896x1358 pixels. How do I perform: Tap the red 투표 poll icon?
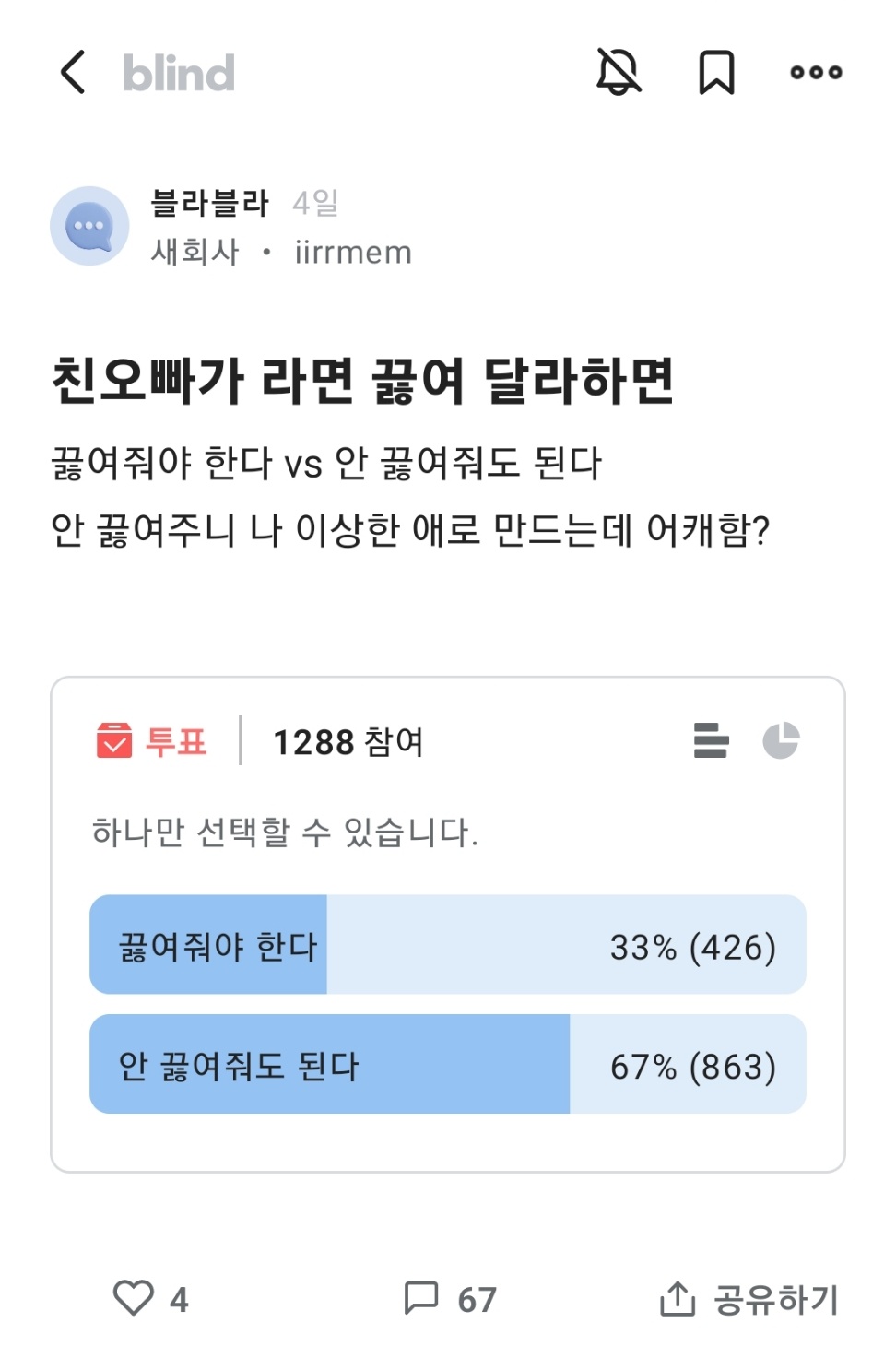pyautogui.click(x=115, y=741)
